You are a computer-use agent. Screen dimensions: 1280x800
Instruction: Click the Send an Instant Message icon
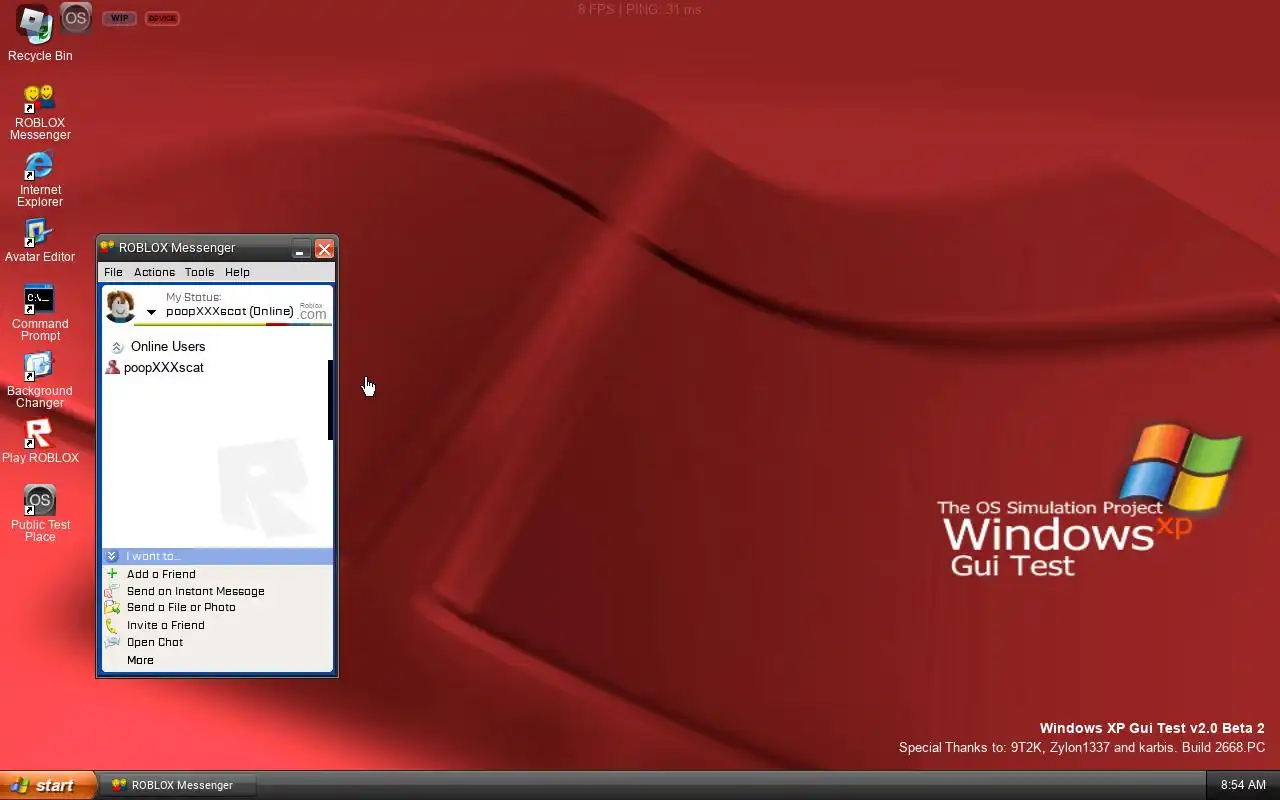coord(112,591)
